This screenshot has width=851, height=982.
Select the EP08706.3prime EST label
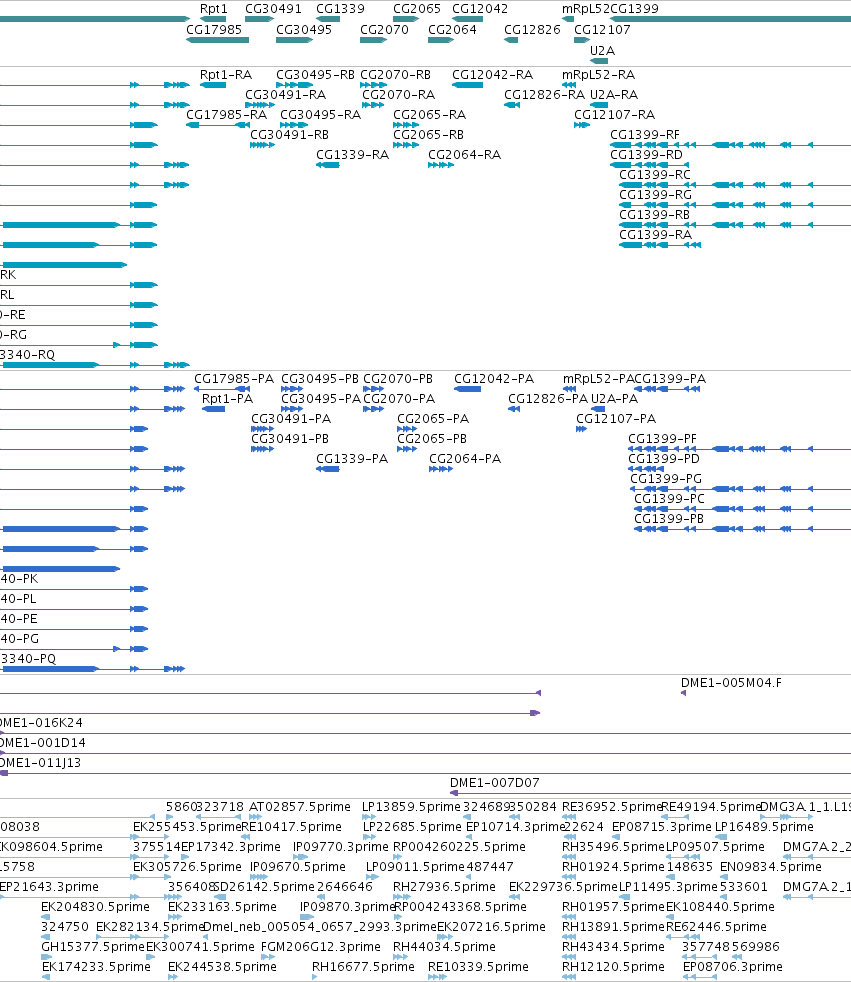pyautogui.click(x=733, y=967)
